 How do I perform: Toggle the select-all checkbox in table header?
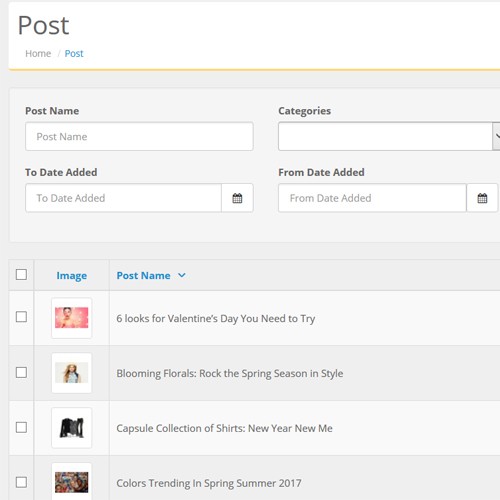[21, 275]
